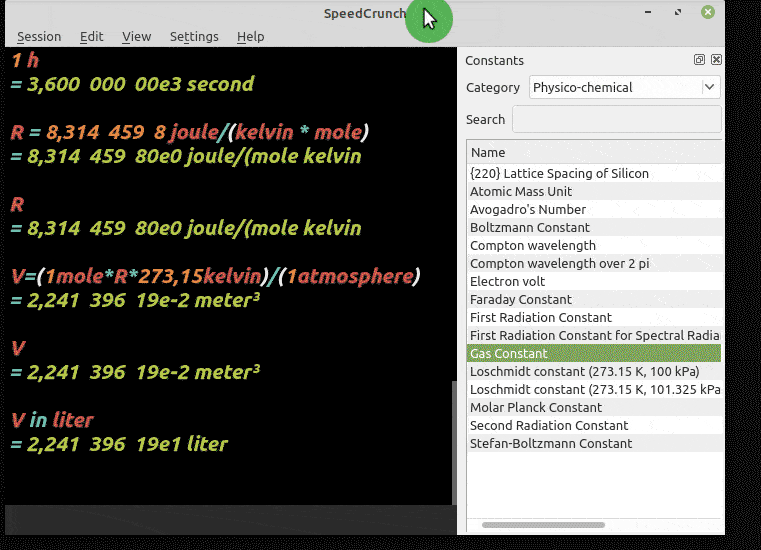Close the SpeedCrunch window
Screen dimensions: 761x550
[x=708, y=12]
